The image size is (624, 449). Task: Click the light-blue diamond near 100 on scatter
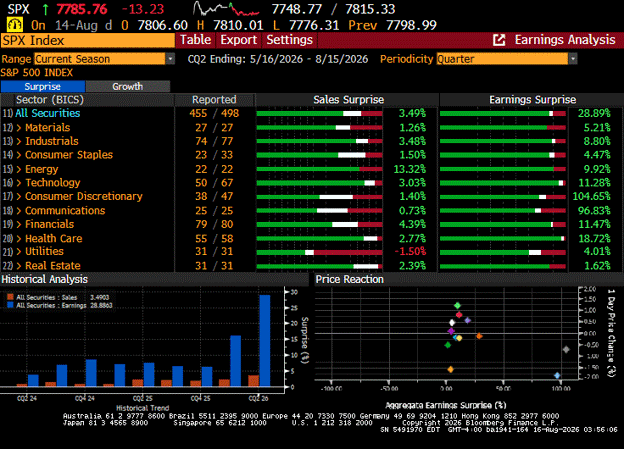coord(557,375)
